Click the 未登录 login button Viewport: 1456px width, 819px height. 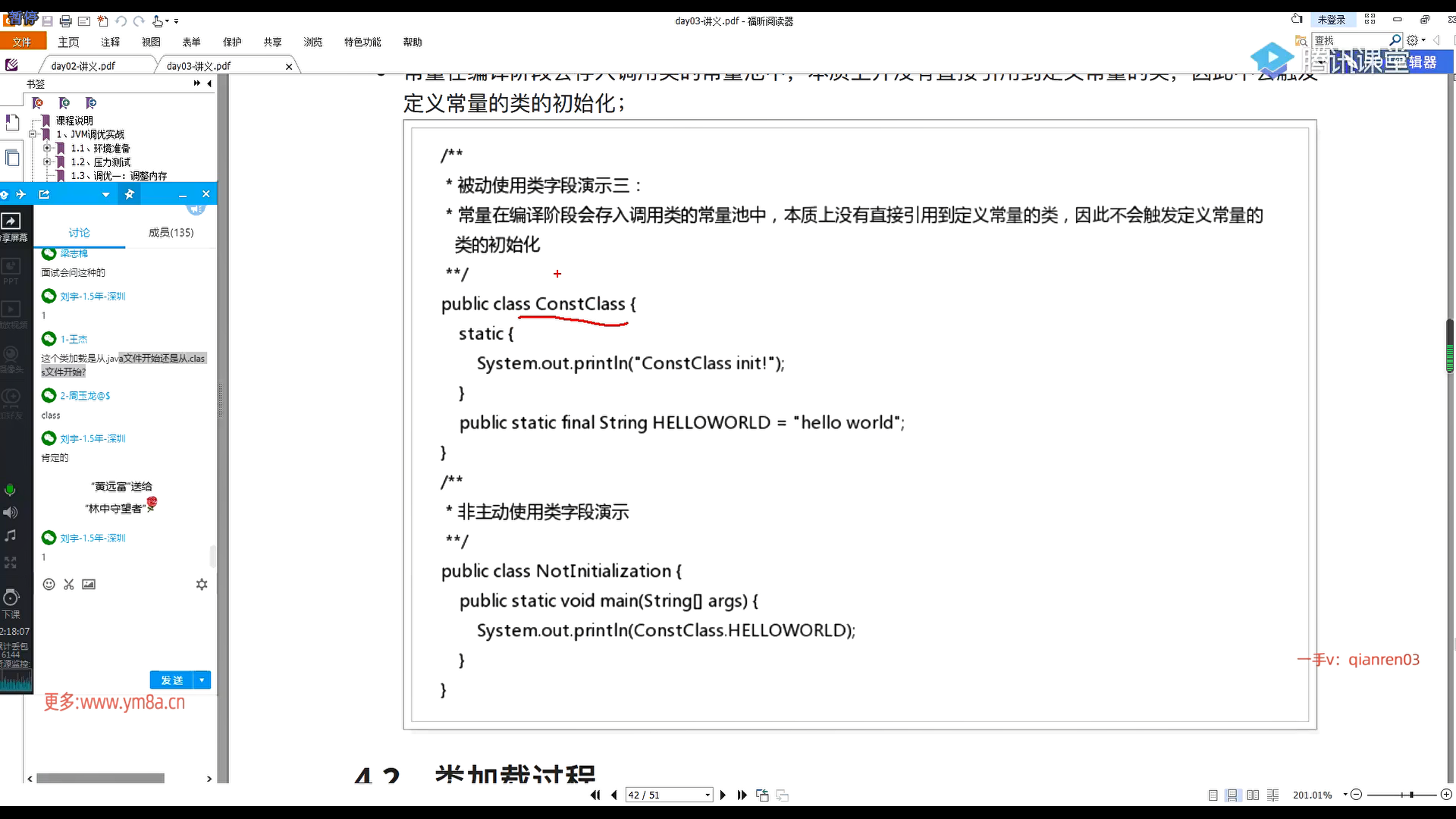(1331, 20)
